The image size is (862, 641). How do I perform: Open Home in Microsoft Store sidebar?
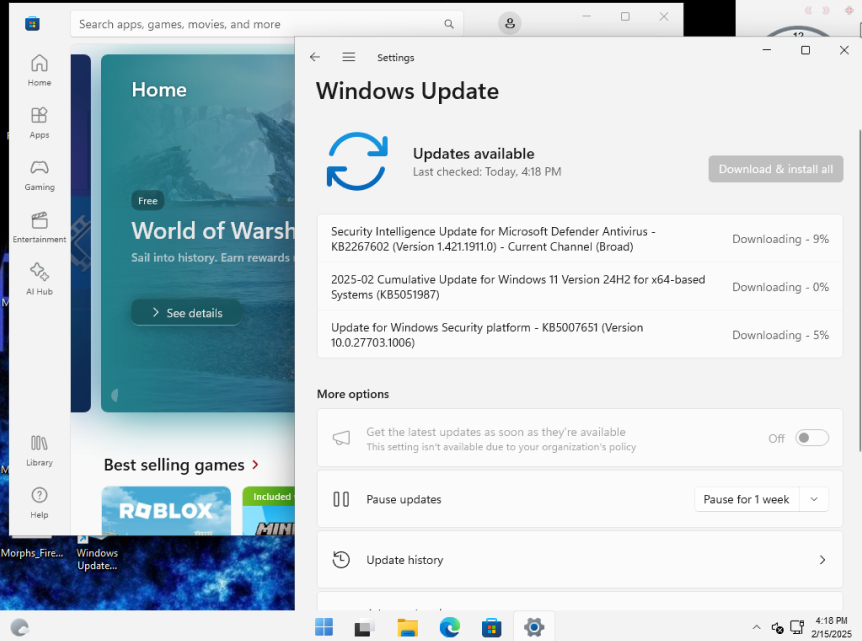(x=39, y=70)
